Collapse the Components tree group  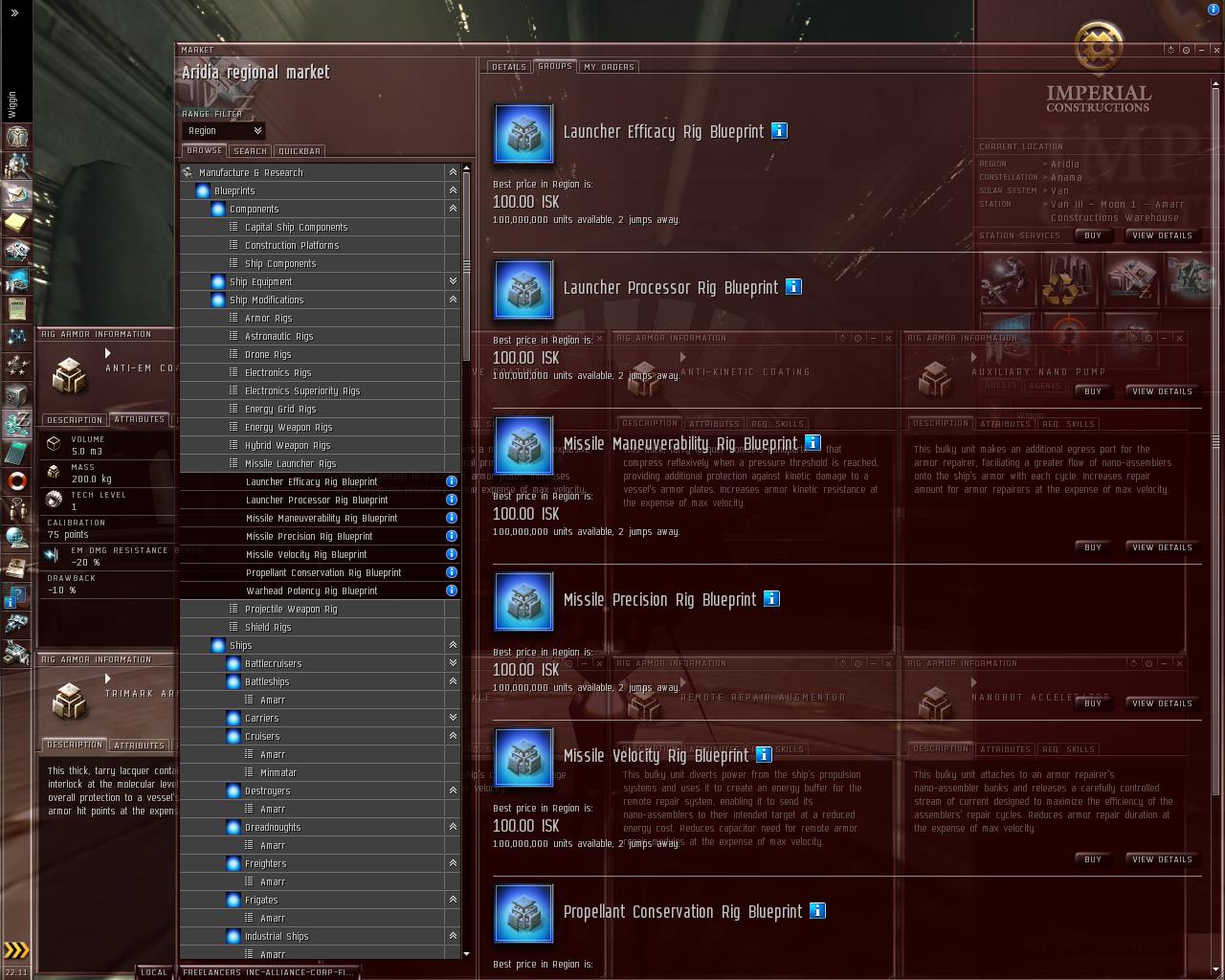pyautogui.click(x=453, y=209)
